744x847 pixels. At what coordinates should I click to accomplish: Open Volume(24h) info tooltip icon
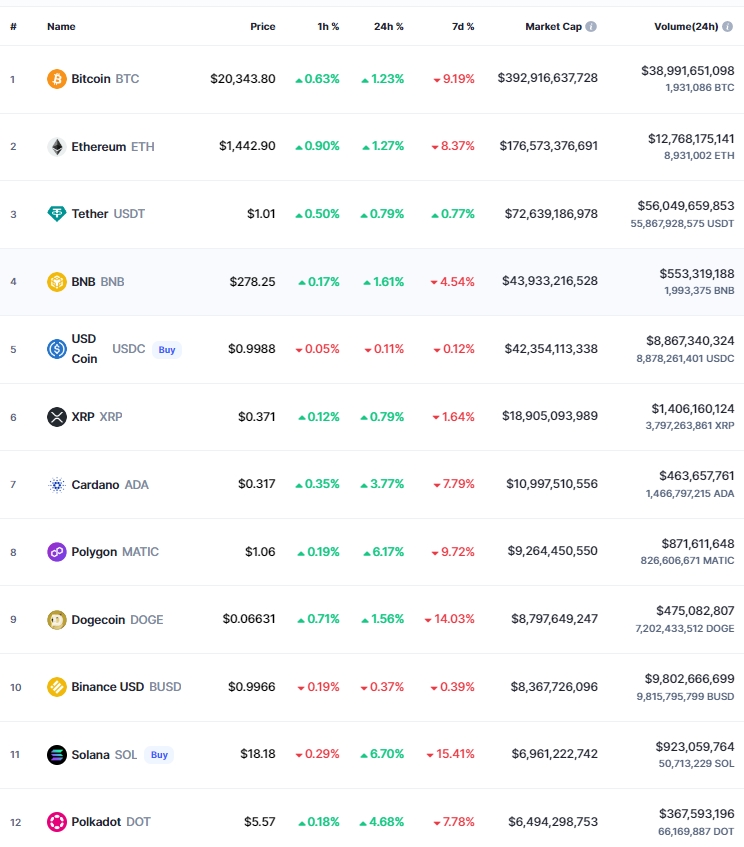(x=728, y=26)
